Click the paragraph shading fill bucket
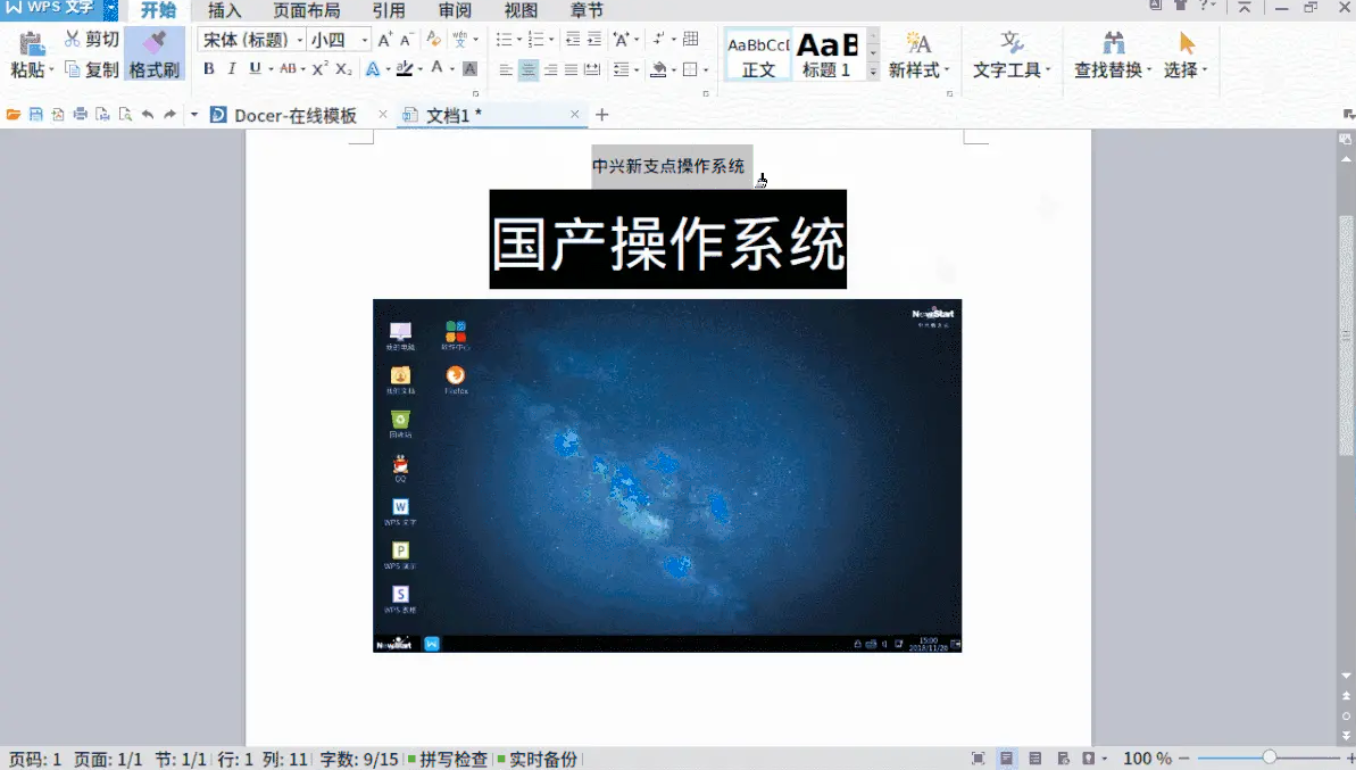The image size is (1356, 772). coord(657,70)
